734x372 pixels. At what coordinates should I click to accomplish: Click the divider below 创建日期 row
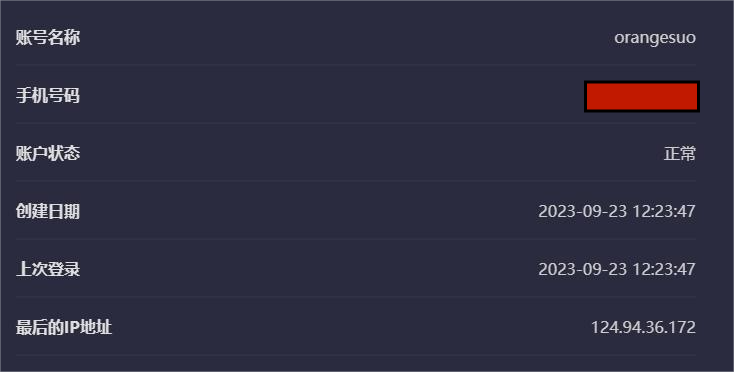tap(356, 239)
